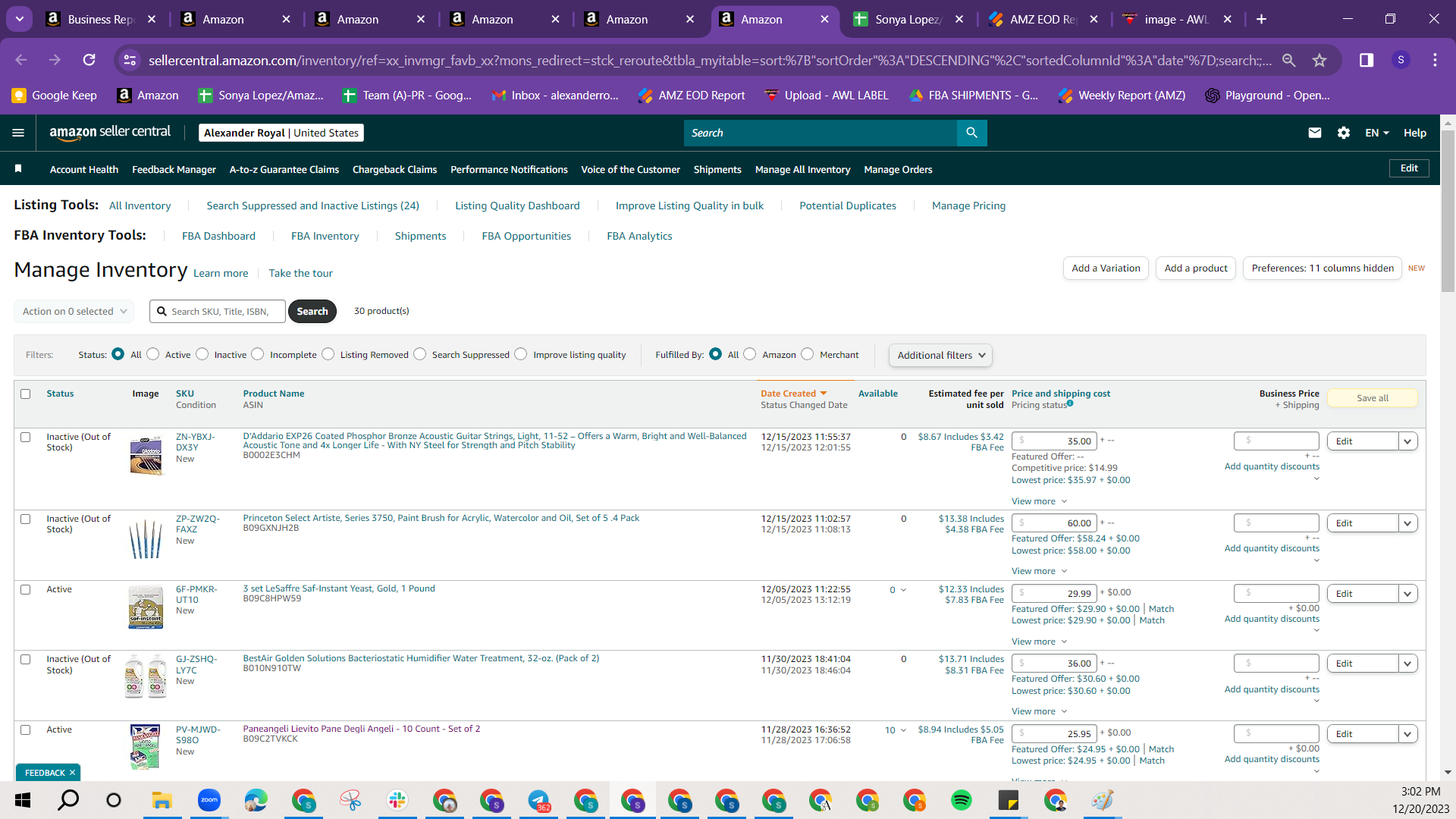Open the EN language dropdown
The image size is (1456, 819).
pyautogui.click(x=1377, y=133)
